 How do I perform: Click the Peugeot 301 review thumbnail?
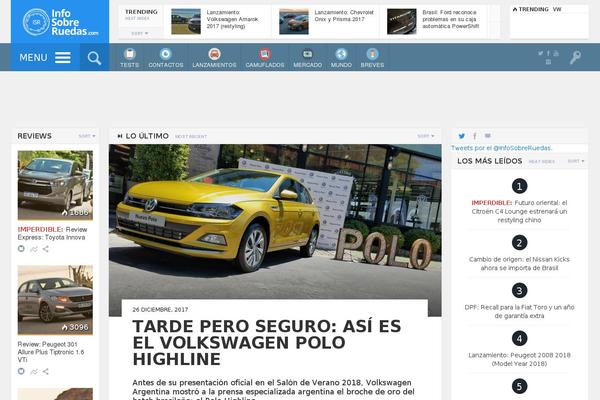55,300
